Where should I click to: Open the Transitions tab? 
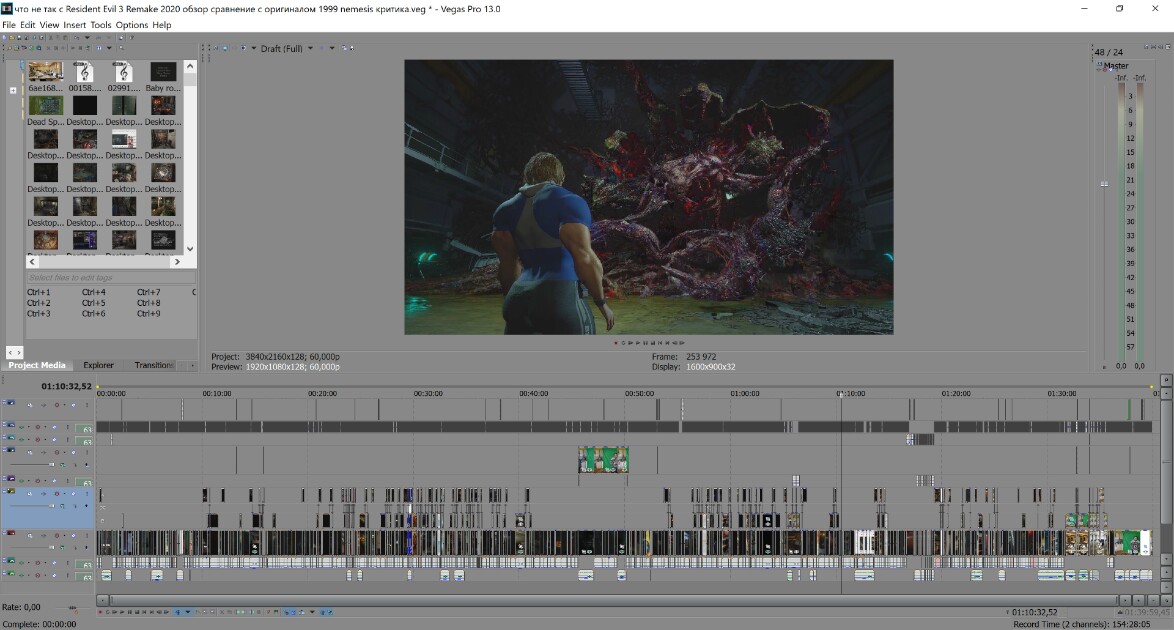[153, 365]
